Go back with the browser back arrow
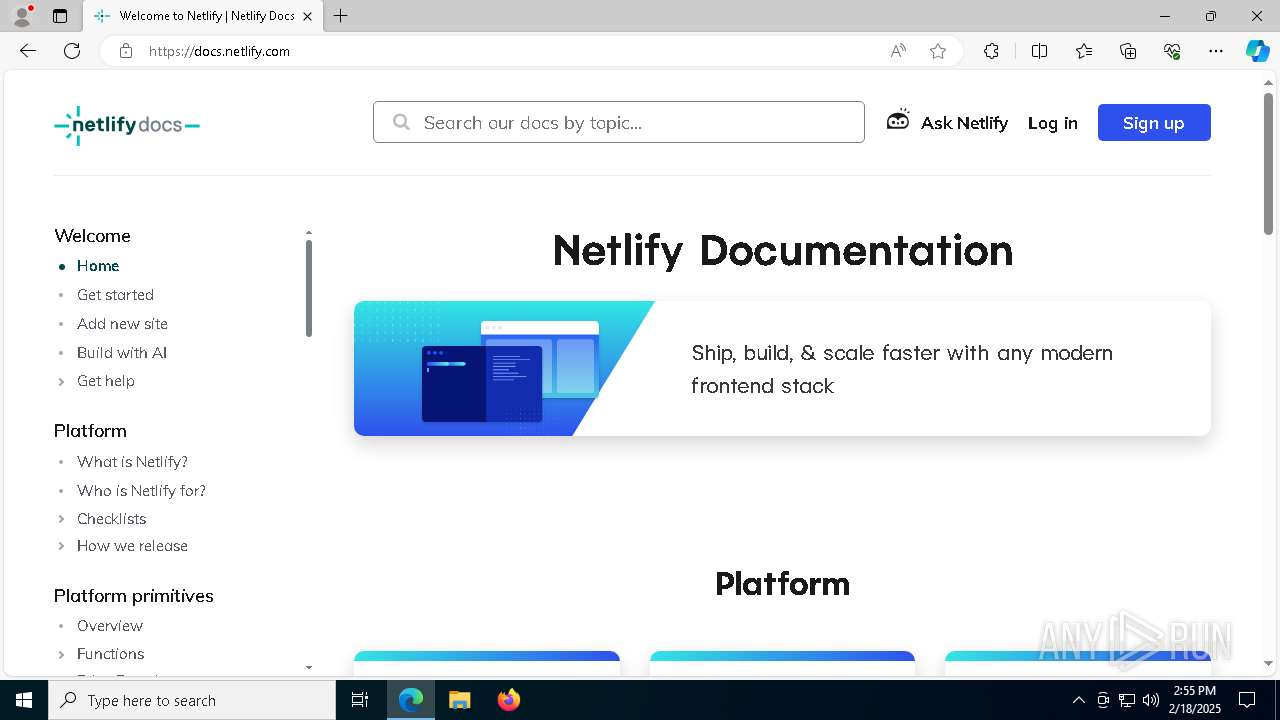The width and height of the screenshot is (1280, 720). pos(28,51)
